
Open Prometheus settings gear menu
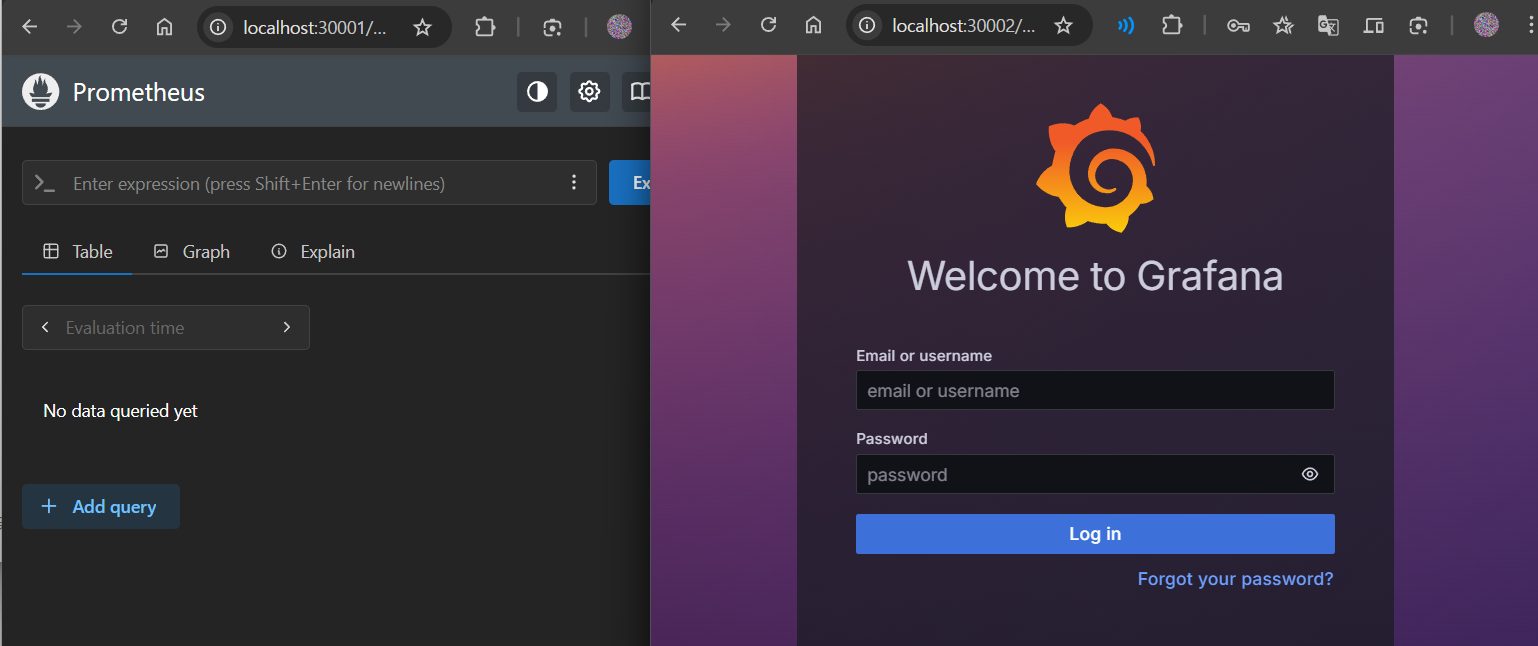coord(590,92)
